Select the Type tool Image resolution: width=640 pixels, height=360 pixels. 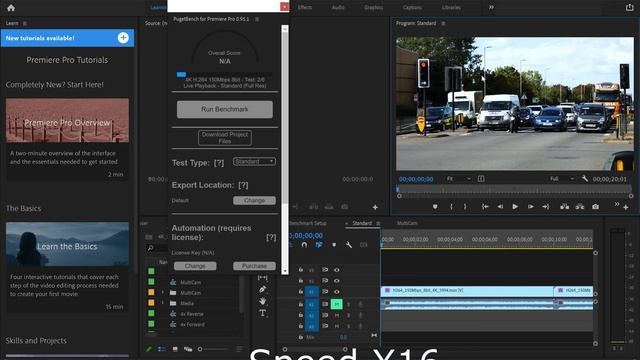(262, 313)
